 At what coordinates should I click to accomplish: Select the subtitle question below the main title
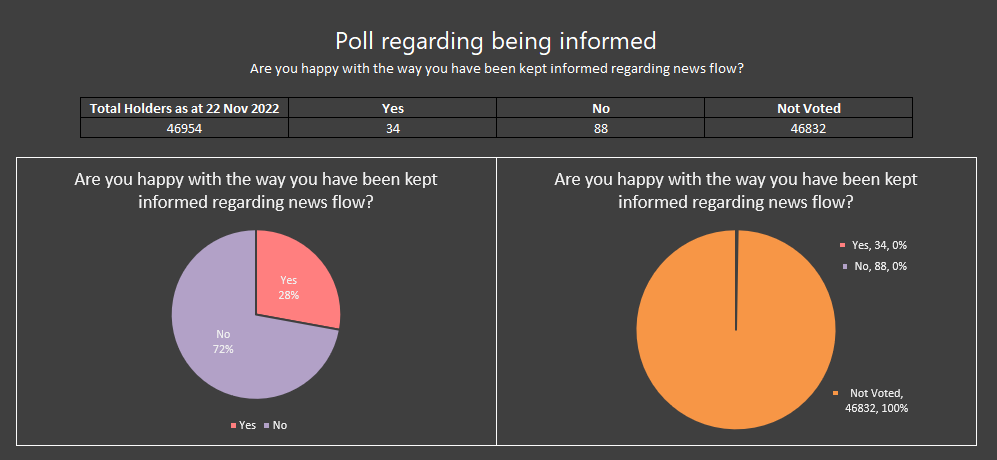[498, 69]
